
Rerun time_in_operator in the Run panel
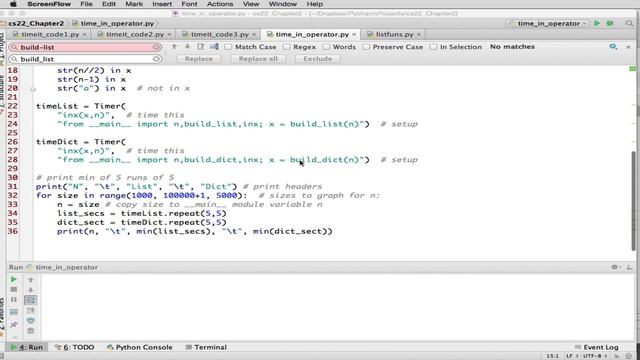point(13,280)
